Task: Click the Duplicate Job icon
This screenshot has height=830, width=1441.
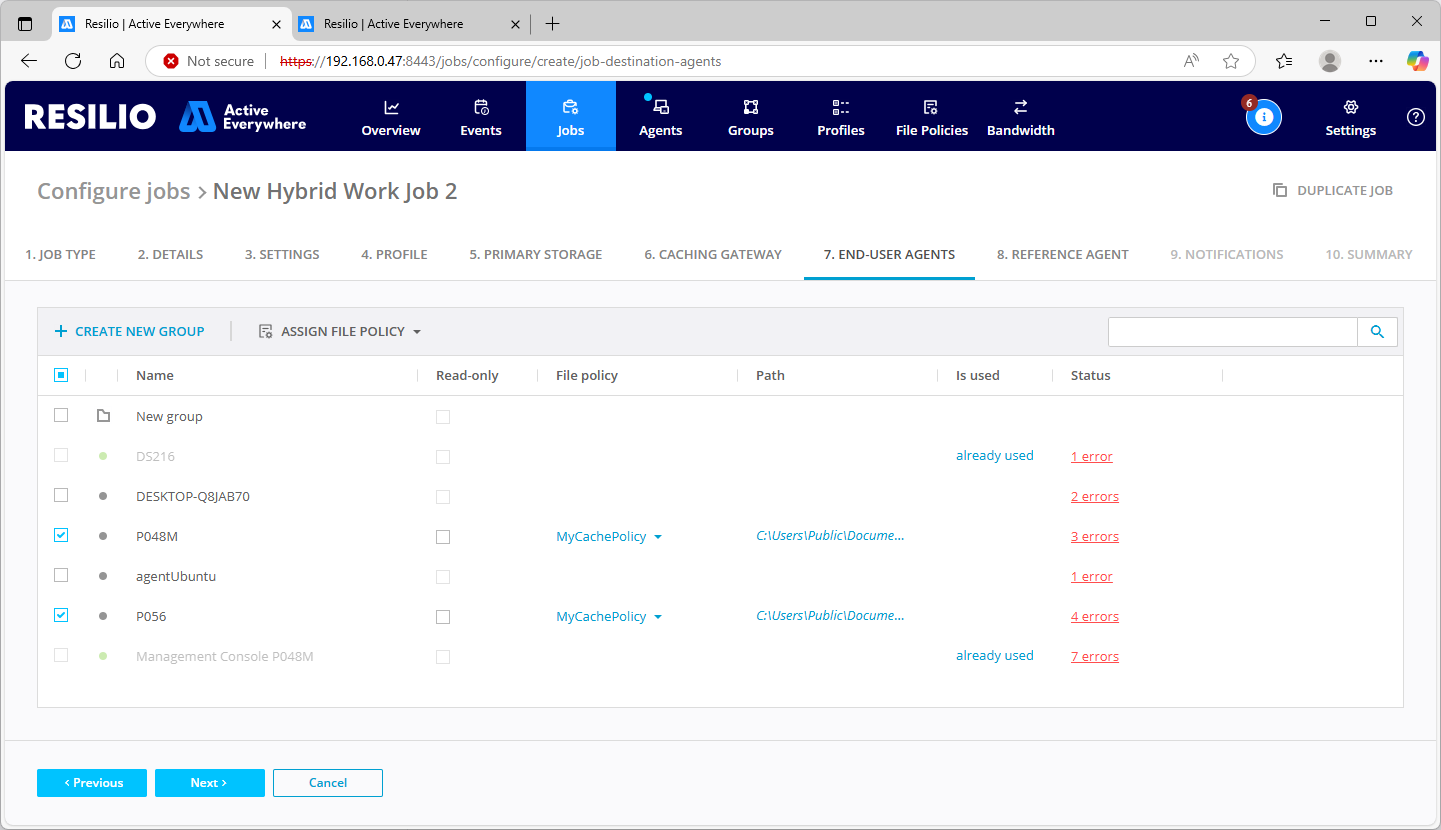Action: point(1280,190)
